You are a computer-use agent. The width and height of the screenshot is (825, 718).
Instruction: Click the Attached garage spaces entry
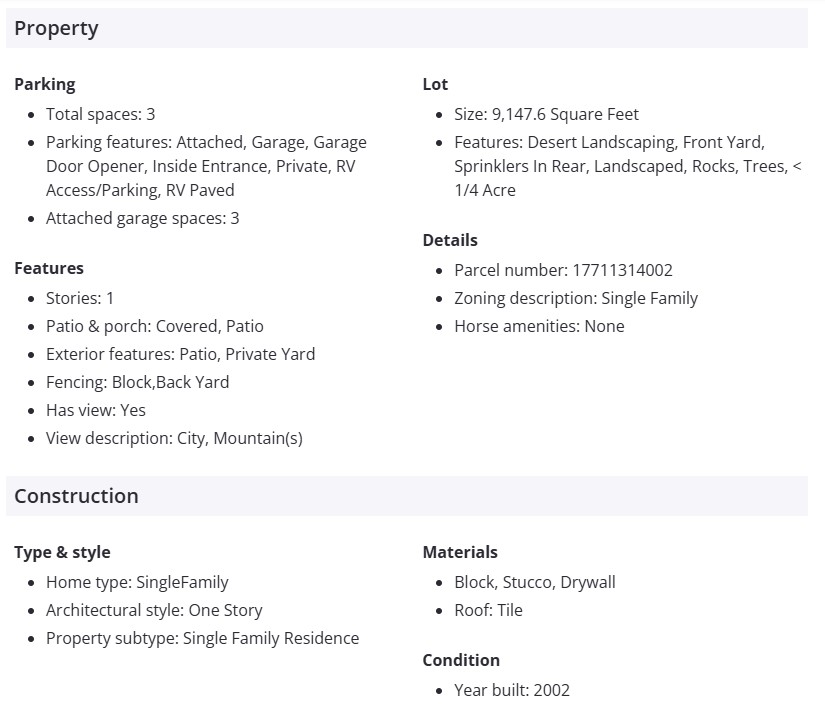point(142,218)
